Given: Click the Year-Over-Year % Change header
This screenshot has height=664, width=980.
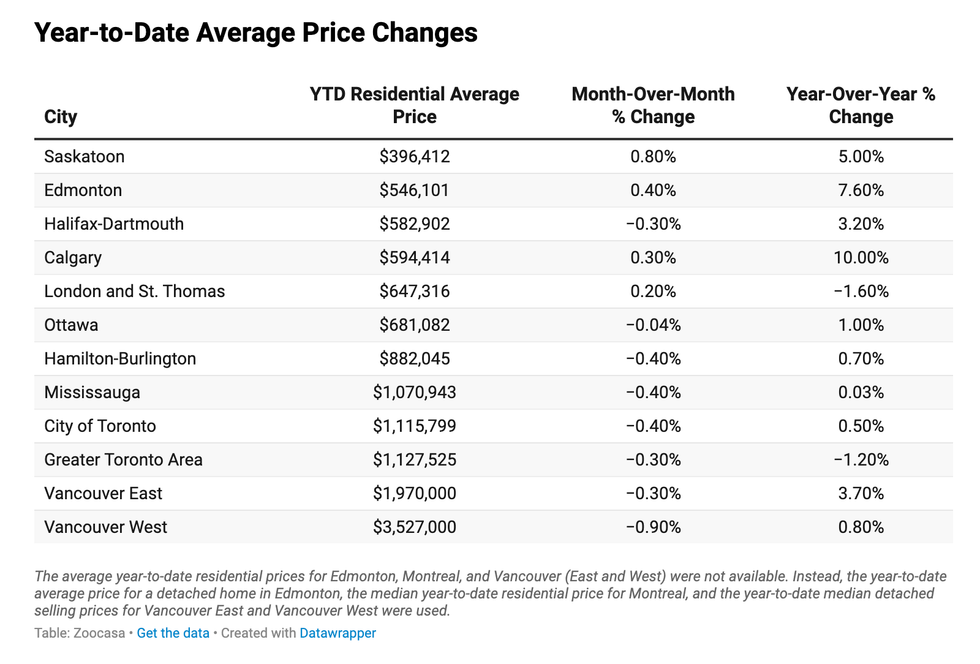Looking at the screenshot, I should coord(860,105).
